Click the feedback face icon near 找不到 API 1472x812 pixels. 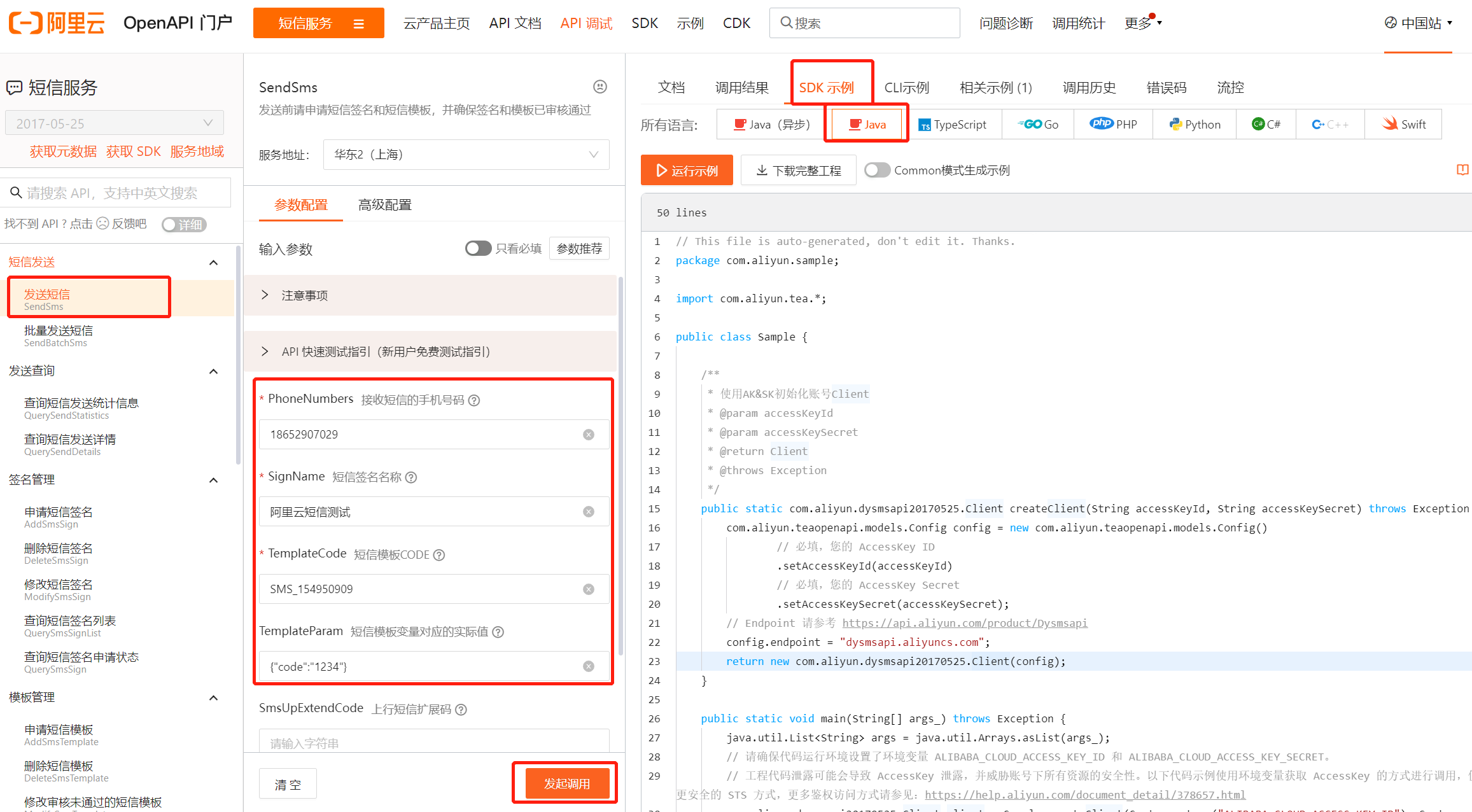click(x=102, y=223)
